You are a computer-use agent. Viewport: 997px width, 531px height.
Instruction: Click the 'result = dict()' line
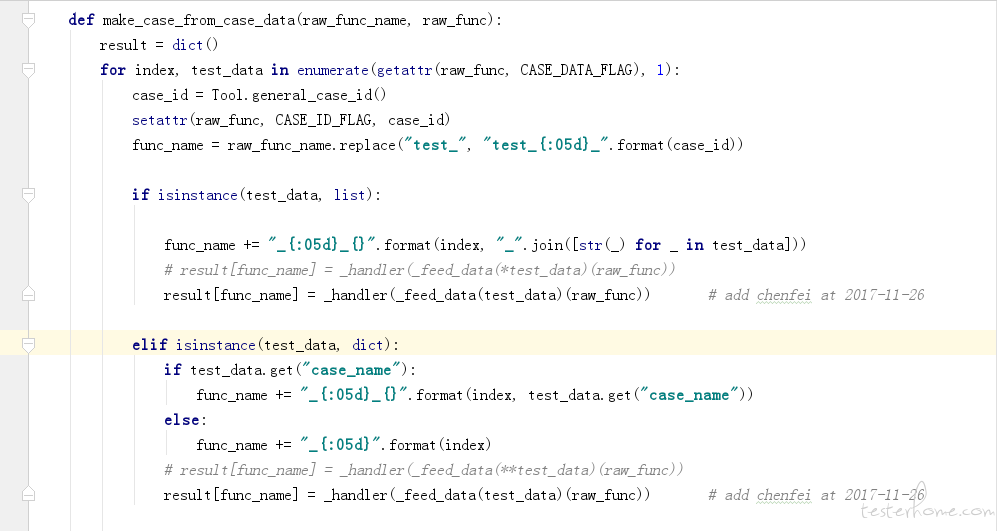pyautogui.click(x=159, y=45)
